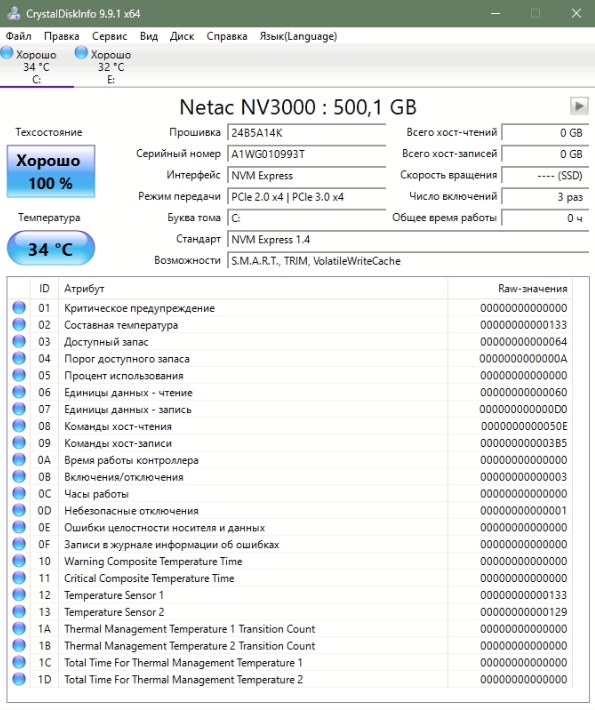Click status icon for Critical Composite Temperature Time
The width and height of the screenshot is (595, 710).
19,577
